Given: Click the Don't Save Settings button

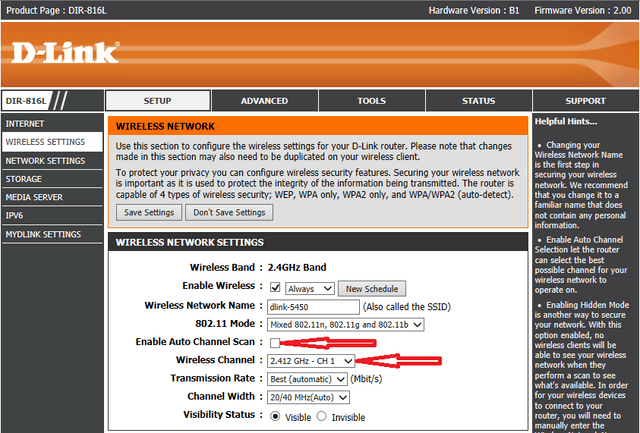Looking at the screenshot, I should coord(229,213).
